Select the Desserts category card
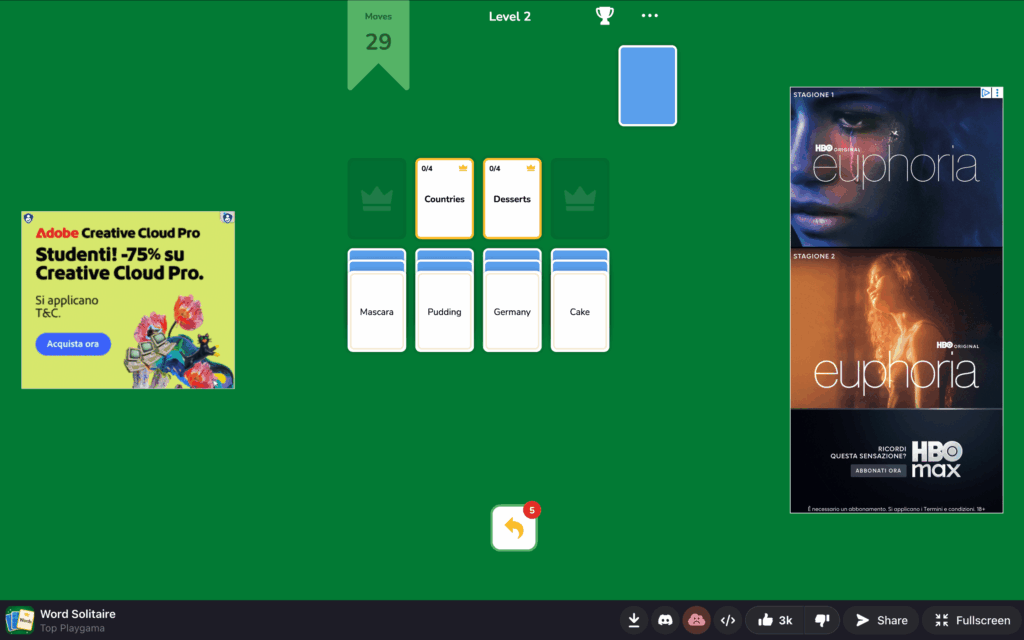The image size is (1024, 640). [x=512, y=198]
